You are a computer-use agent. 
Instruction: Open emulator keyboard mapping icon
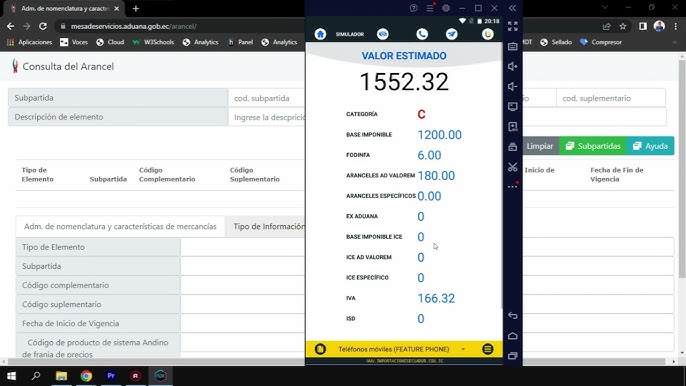click(x=513, y=46)
